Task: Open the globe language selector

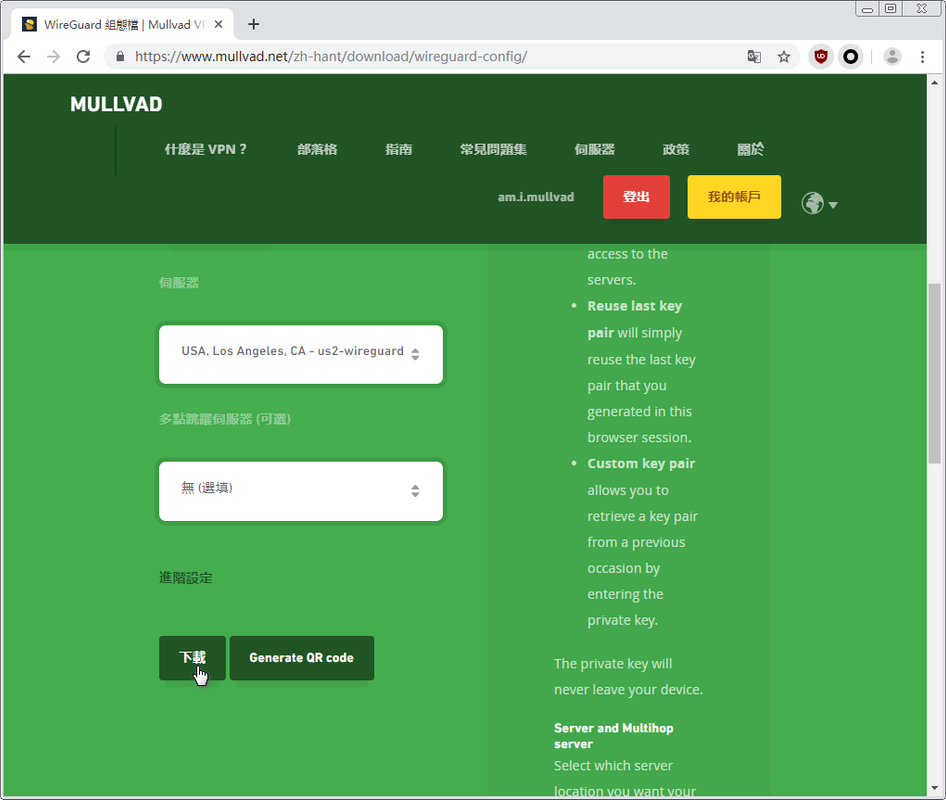Action: tap(819, 203)
